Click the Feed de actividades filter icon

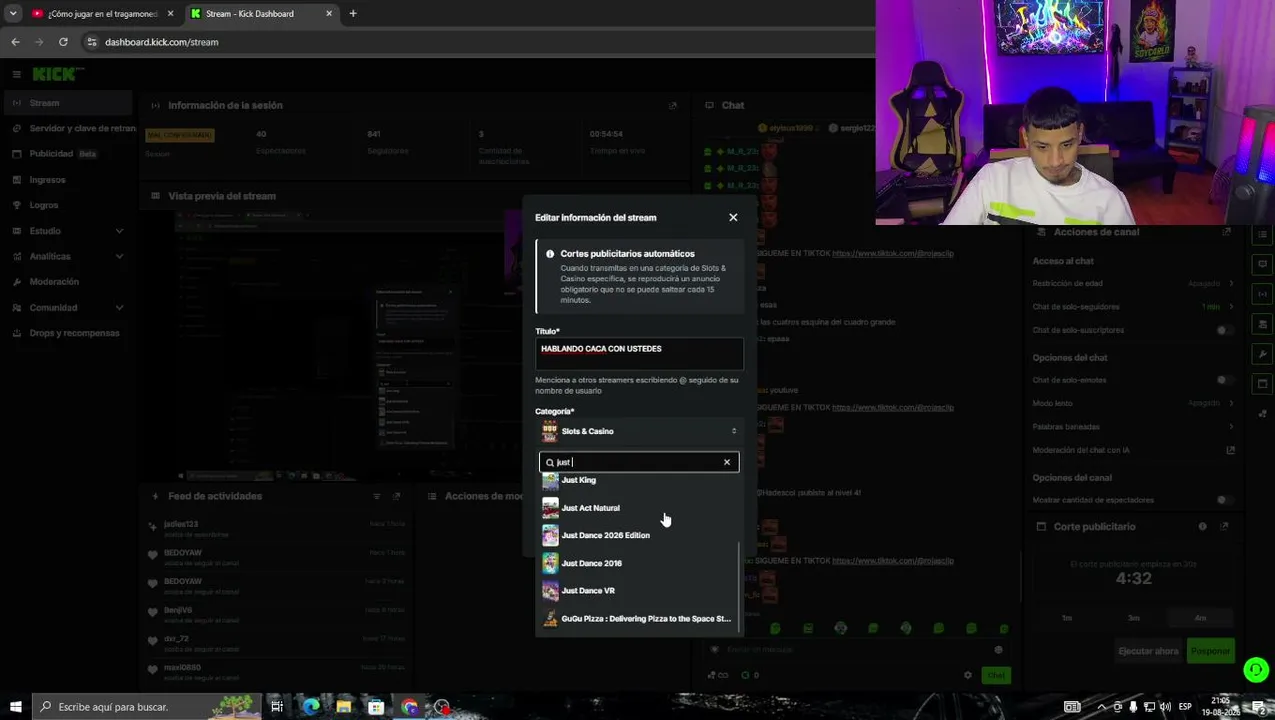pos(377,496)
